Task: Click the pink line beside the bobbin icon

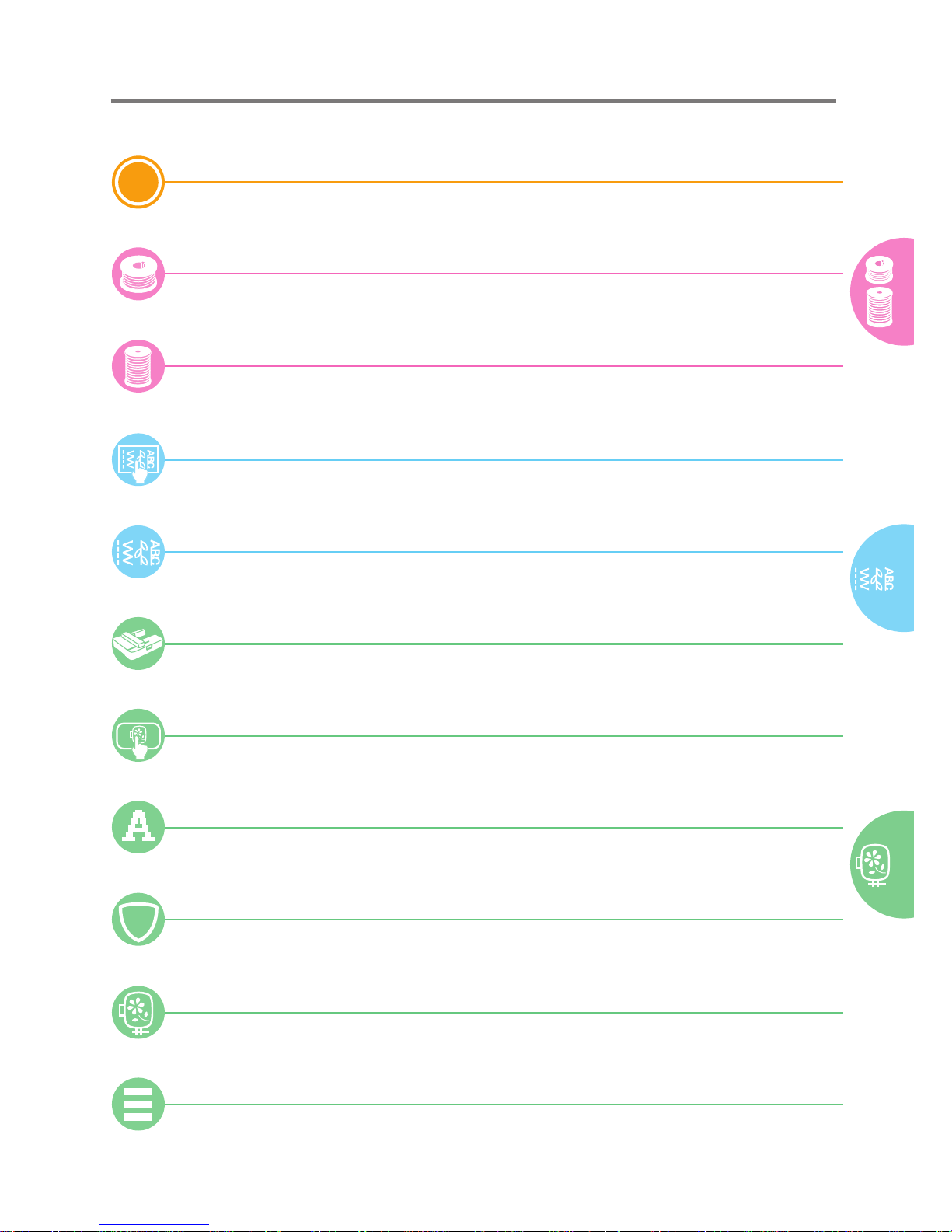Action: point(504,274)
